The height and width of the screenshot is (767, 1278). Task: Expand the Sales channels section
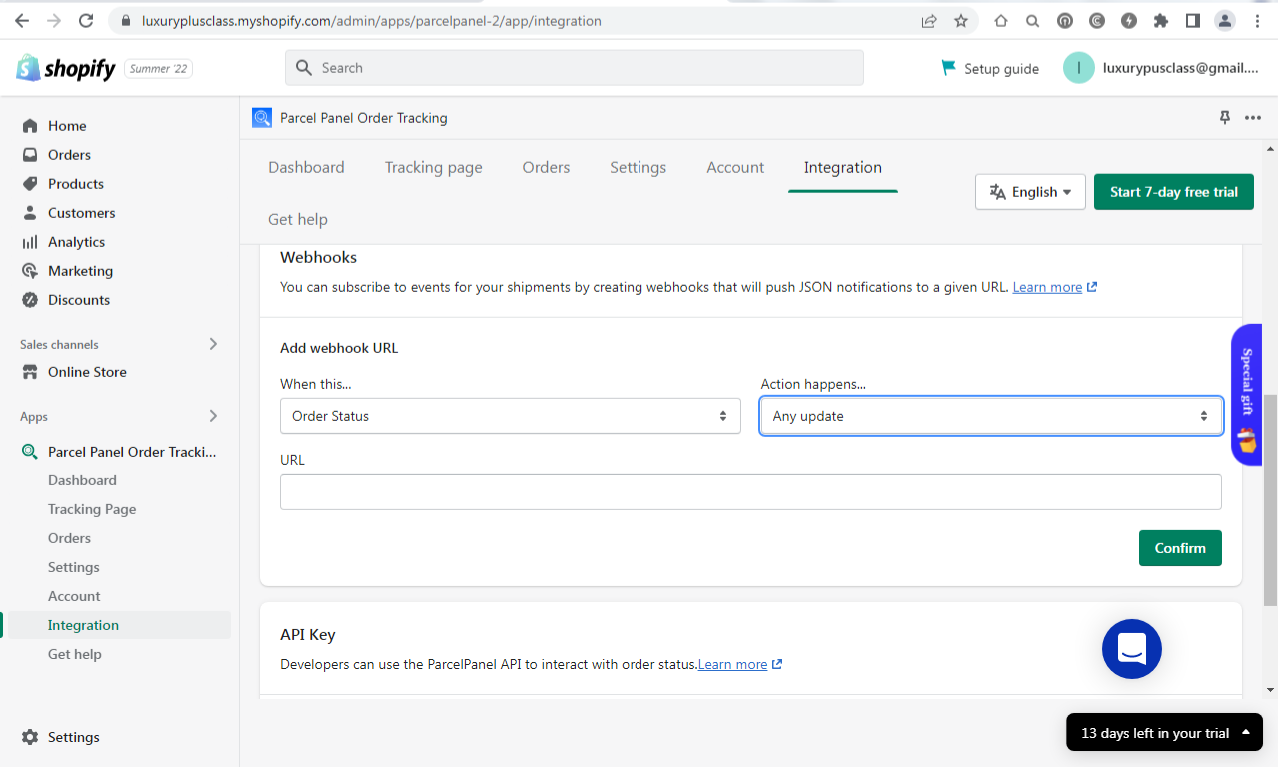click(213, 344)
